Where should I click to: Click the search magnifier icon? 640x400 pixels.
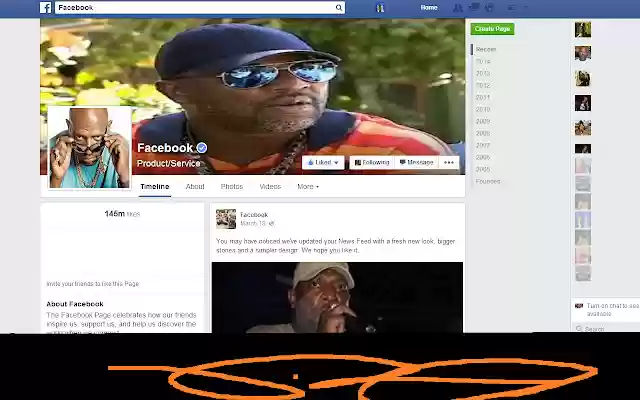pyautogui.click(x=339, y=7)
